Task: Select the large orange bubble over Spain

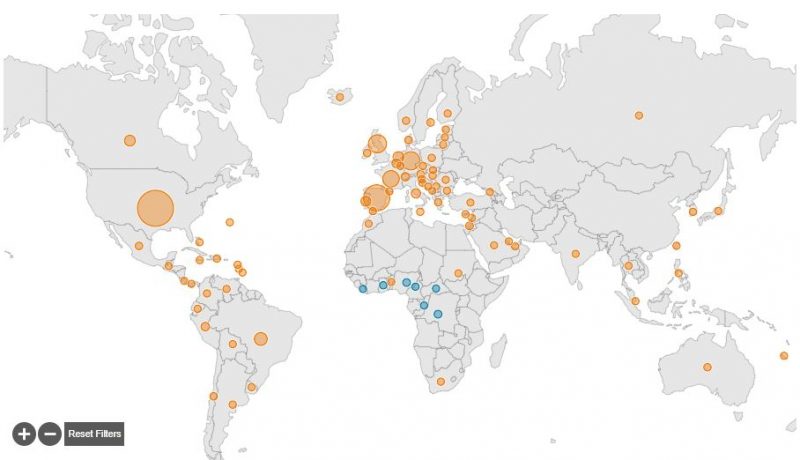Action: click(377, 198)
